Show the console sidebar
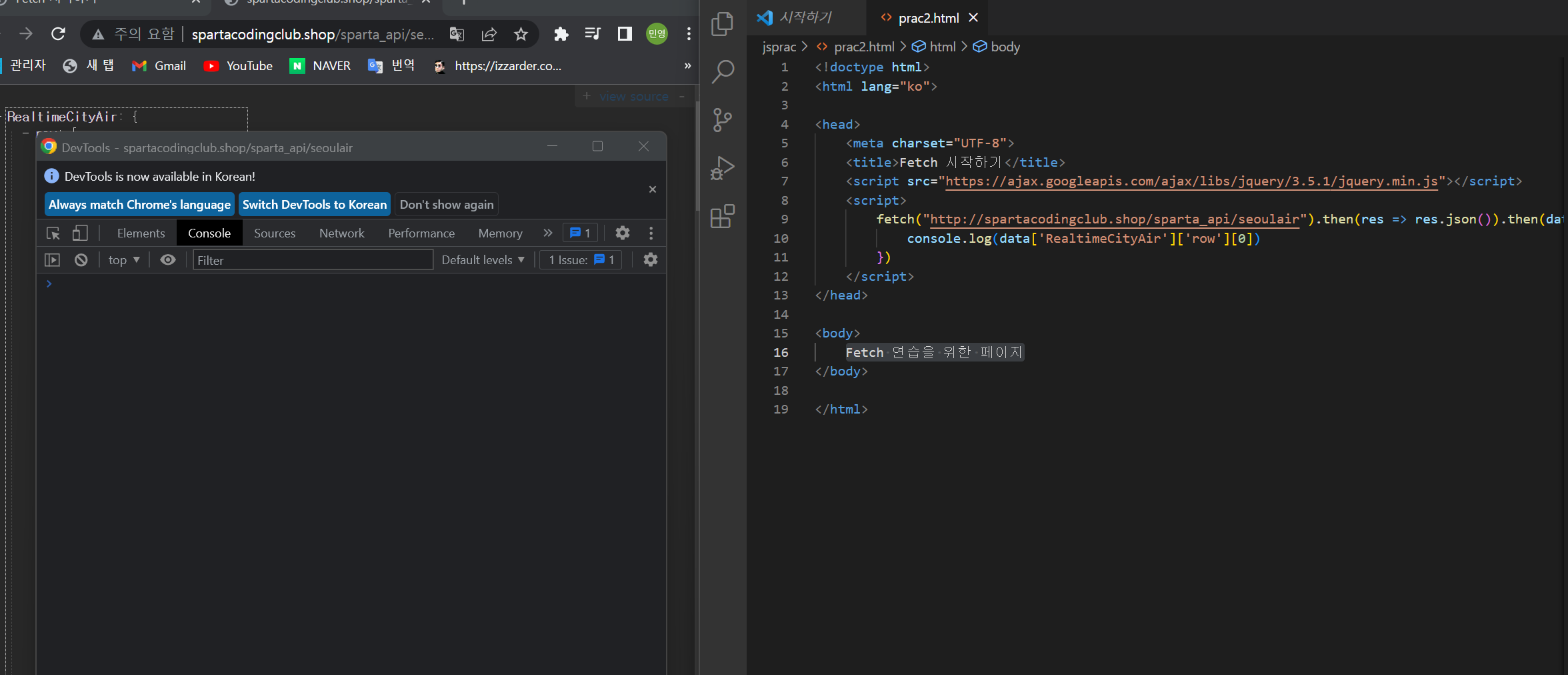This screenshot has height=675, width=1568. click(52, 260)
